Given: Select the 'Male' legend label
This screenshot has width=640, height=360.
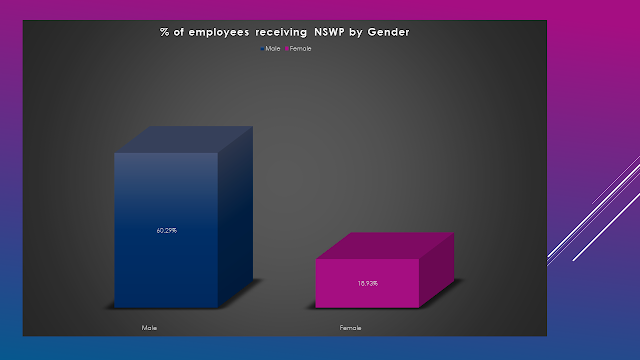Looking at the screenshot, I should 273,49.
